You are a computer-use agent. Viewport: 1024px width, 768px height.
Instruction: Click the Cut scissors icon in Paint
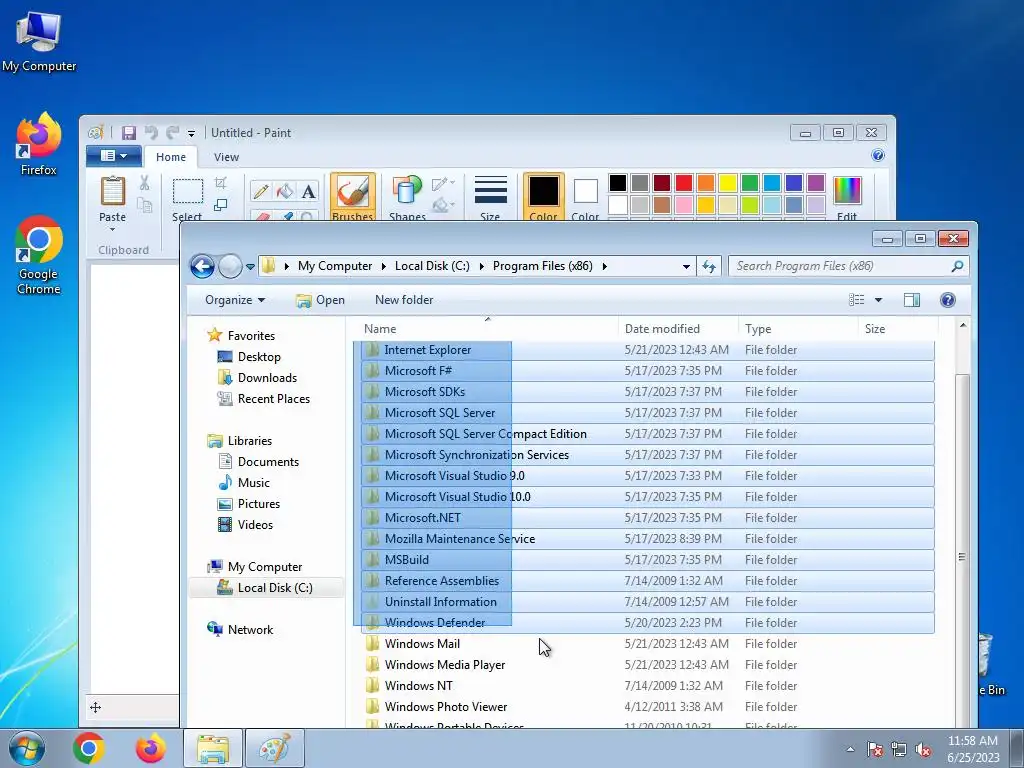pyautogui.click(x=144, y=184)
